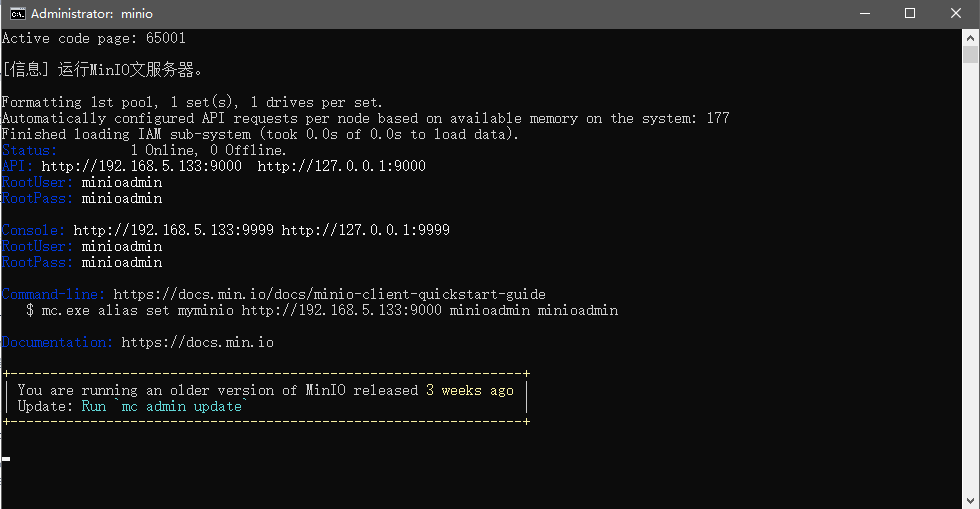Click the blinking cursor at the prompt
Viewport: 980px width, 509px height.
pyautogui.click(x=6, y=459)
